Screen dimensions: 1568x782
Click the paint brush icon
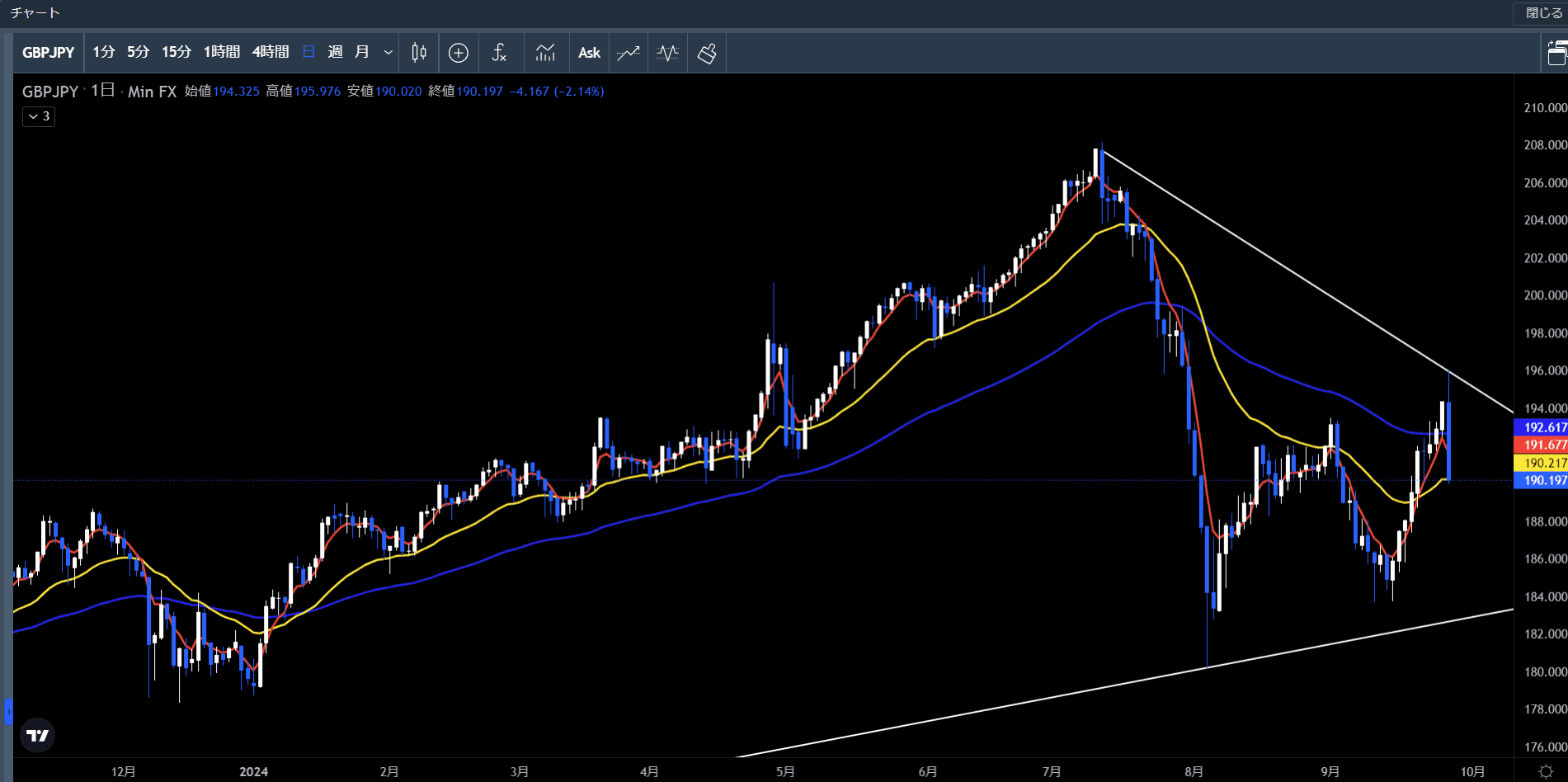707,53
